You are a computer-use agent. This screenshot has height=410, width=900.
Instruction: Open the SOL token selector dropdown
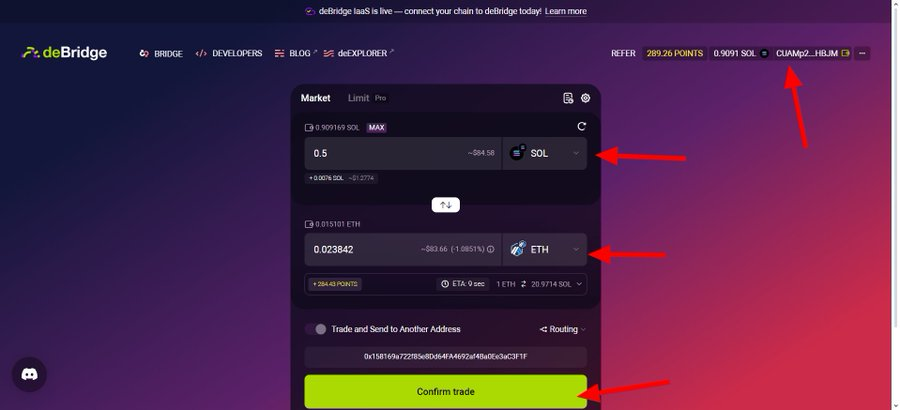click(545, 153)
